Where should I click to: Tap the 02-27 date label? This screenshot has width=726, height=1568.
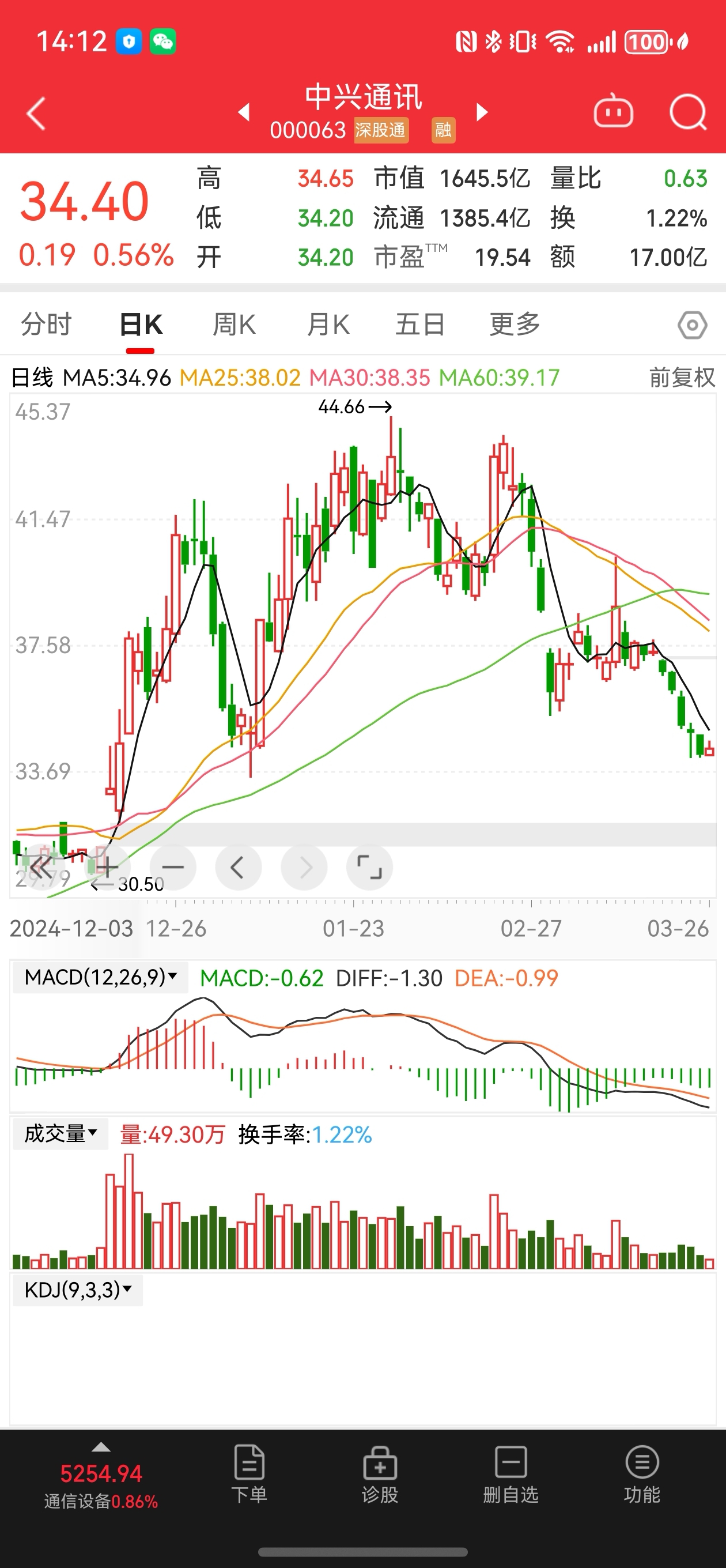point(531,928)
